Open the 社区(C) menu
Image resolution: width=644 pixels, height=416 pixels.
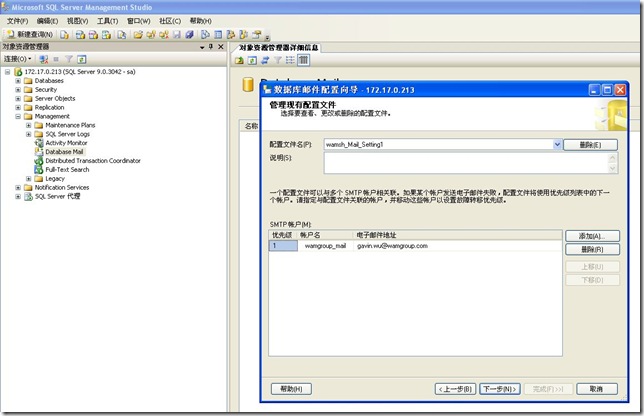click(x=170, y=21)
